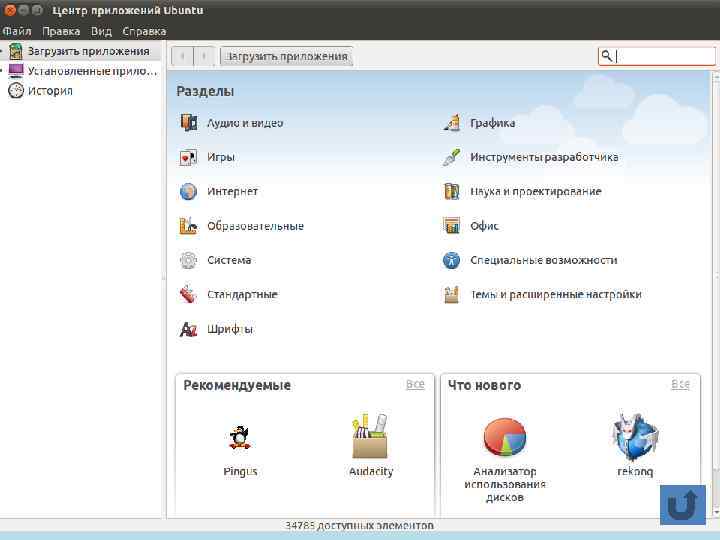The height and width of the screenshot is (540, 720).
Task: Open the Темы и расширенные настройки label
Action: 556,294
